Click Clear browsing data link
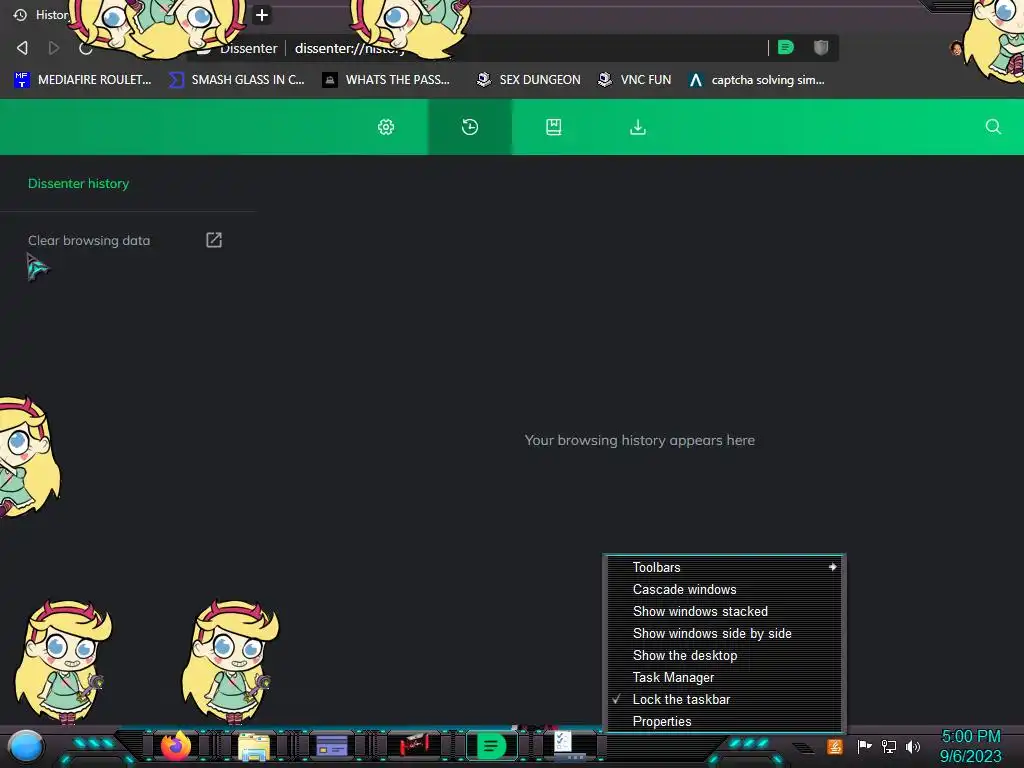Image resolution: width=1024 pixels, height=768 pixels. coord(89,240)
